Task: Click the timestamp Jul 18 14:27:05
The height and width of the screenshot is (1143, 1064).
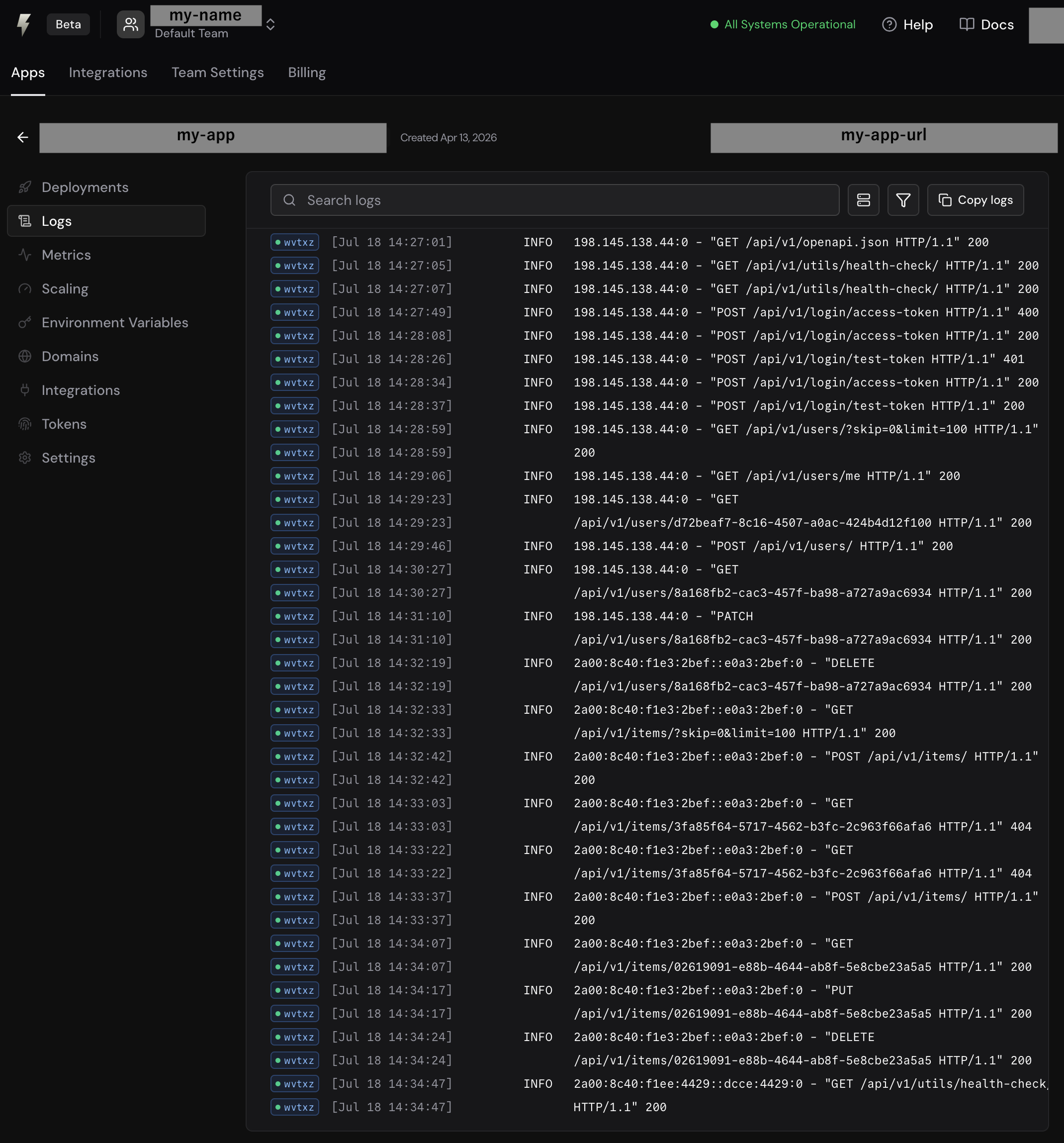Action: click(392, 266)
